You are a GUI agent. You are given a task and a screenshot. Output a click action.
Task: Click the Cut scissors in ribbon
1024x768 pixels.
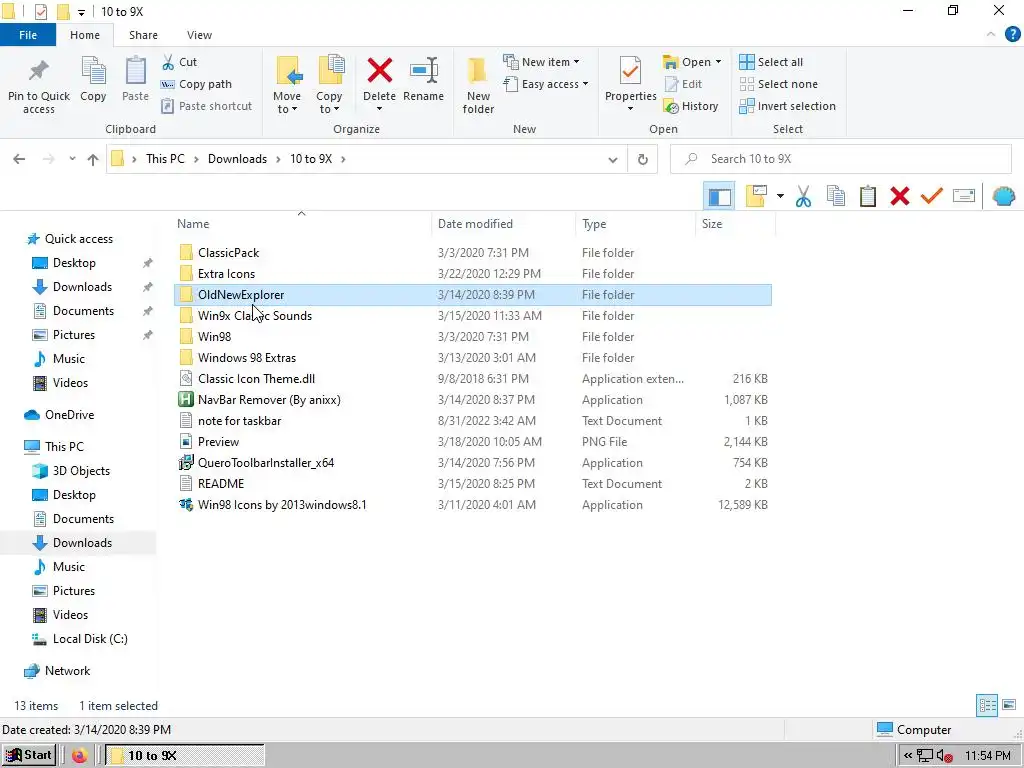(x=168, y=62)
